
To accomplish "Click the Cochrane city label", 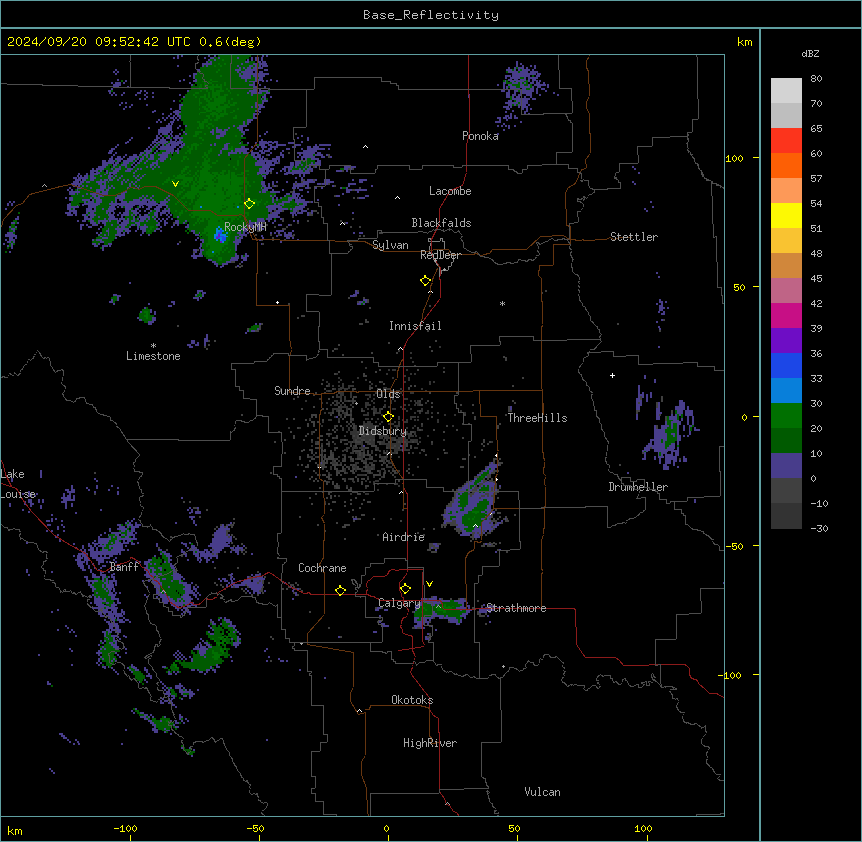I will (x=322, y=568).
